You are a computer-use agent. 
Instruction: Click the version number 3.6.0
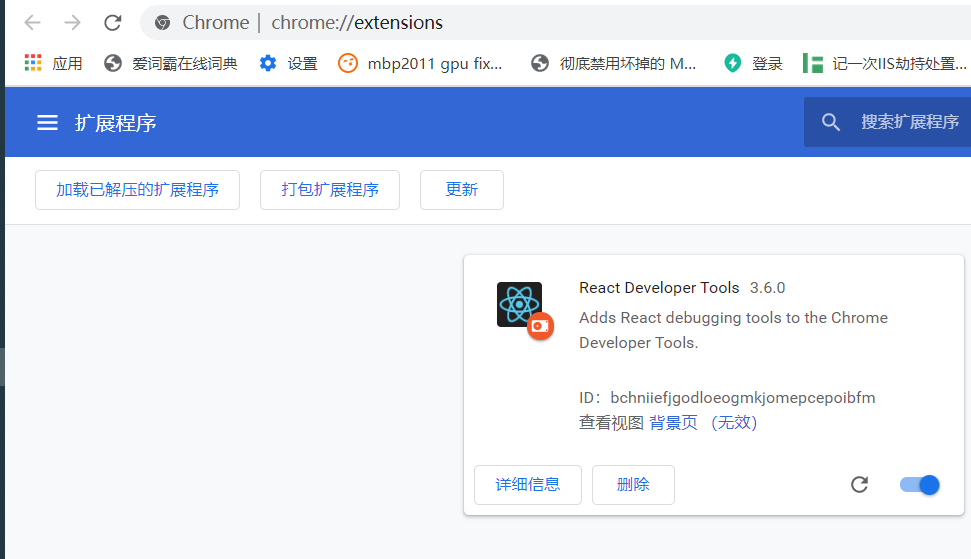coord(767,288)
